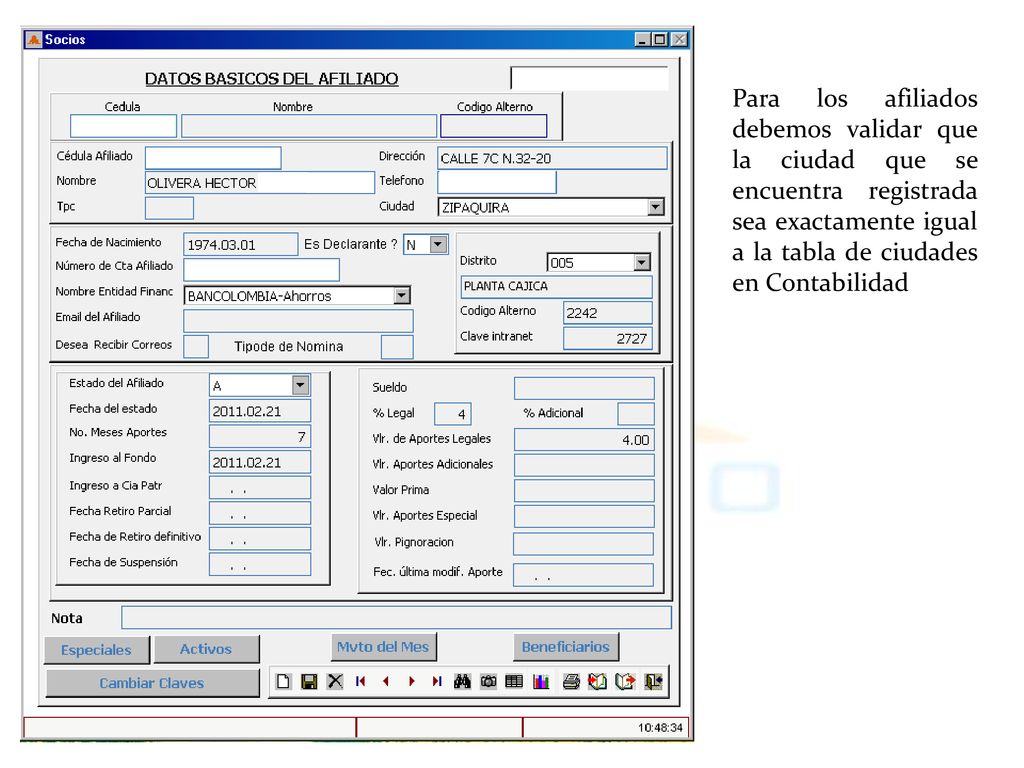Click the Codigo Alterno field showing 2242
The height and width of the screenshot is (768, 1024).
(x=608, y=313)
